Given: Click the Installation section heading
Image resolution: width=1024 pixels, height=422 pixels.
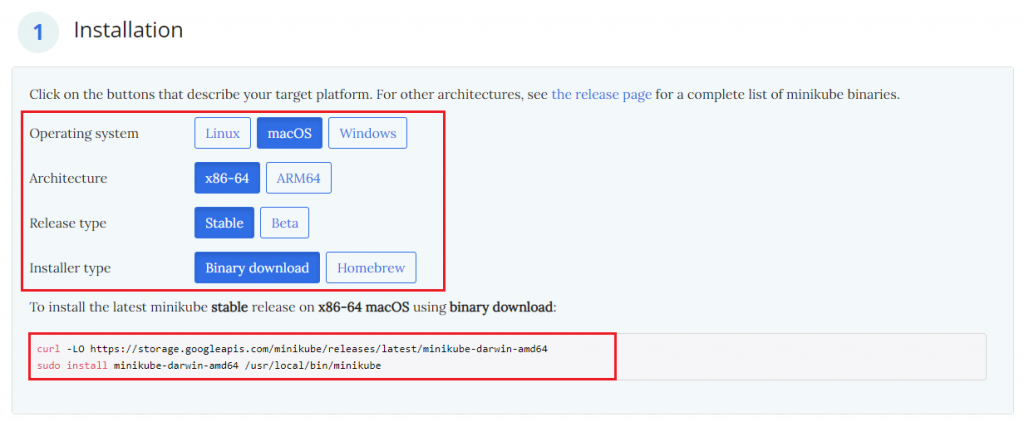Looking at the screenshot, I should coord(128,29).
